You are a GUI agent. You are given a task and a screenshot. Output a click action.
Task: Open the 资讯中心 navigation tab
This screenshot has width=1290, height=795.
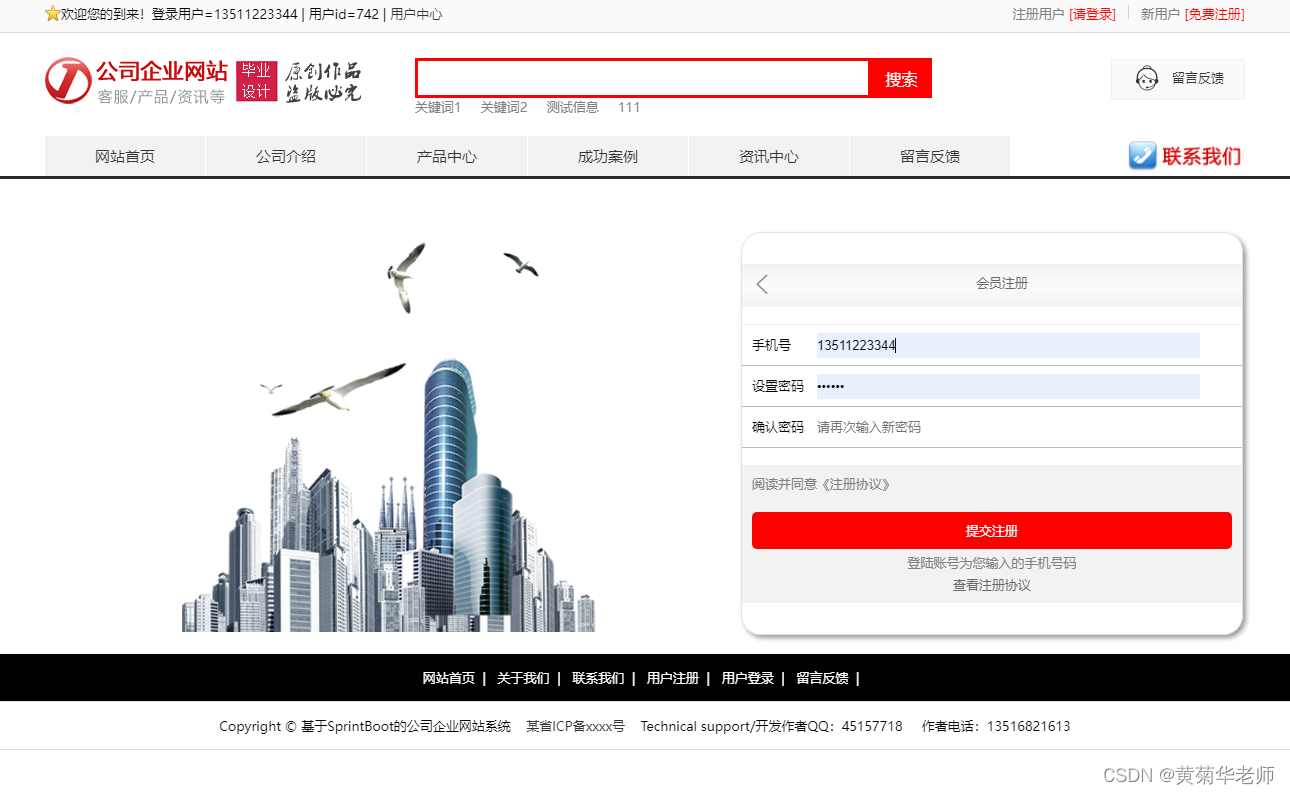[x=769, y=156]
